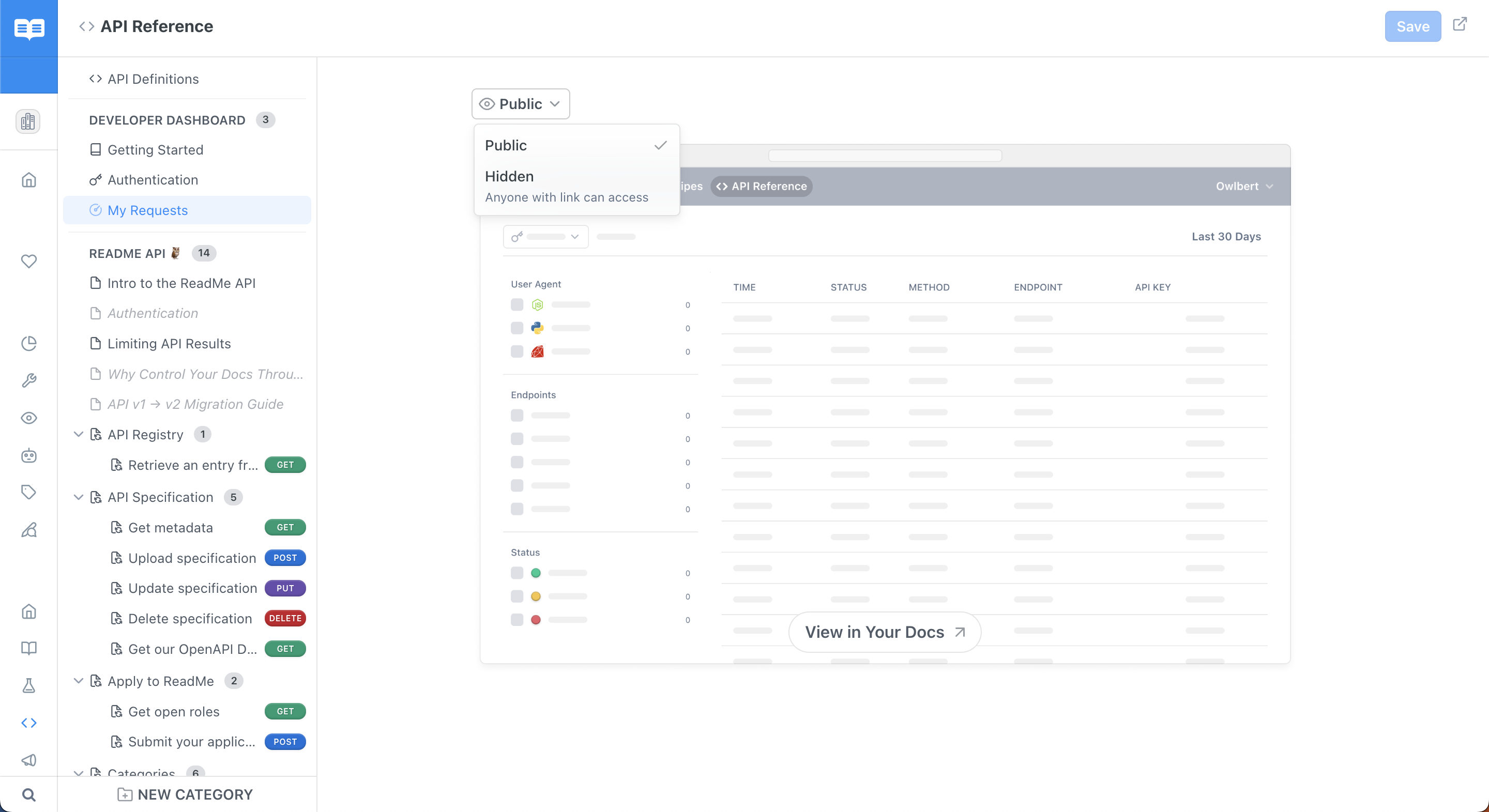Open the Public visibility dropdown
1489x812 pixels.
coord(520,104)
